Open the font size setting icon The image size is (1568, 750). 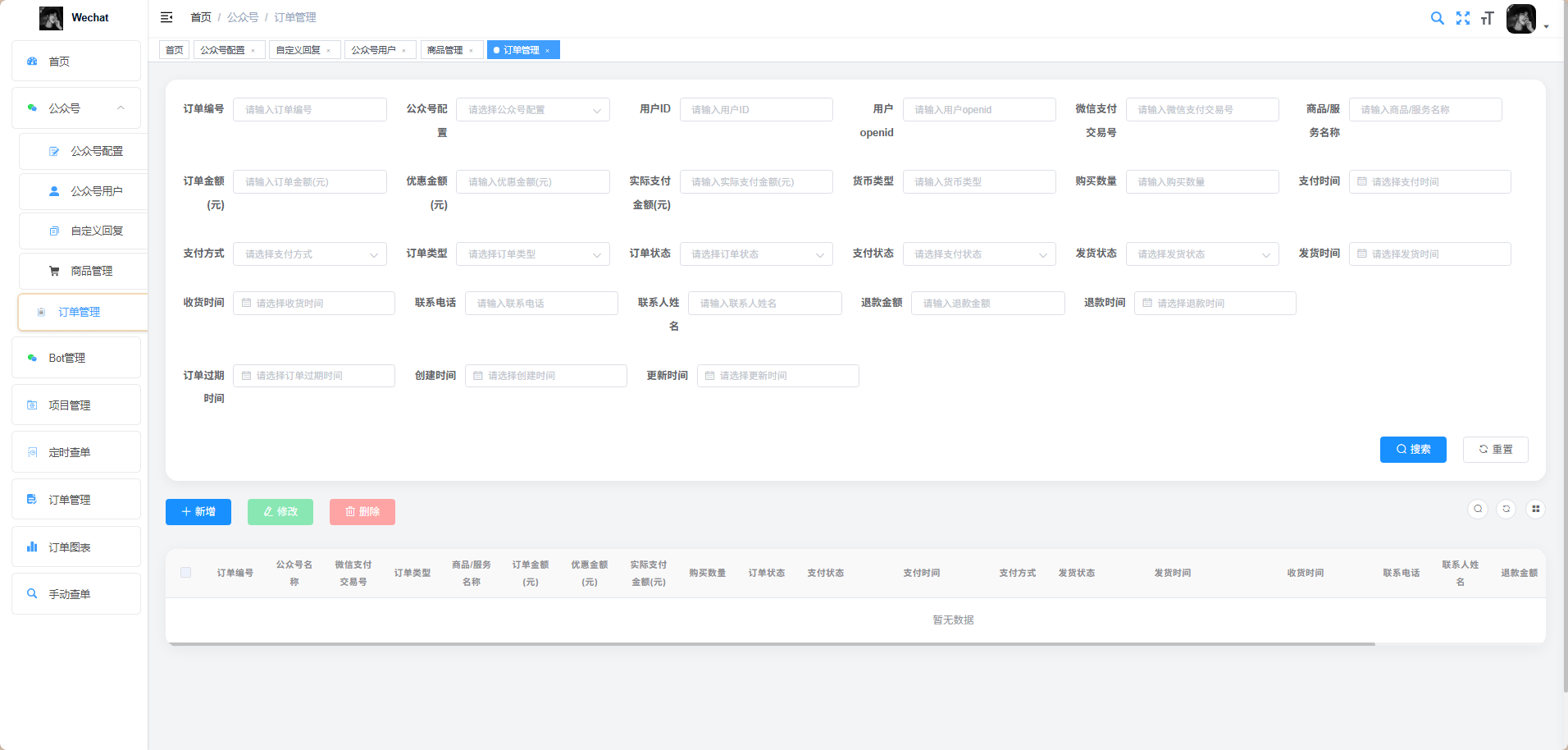[x=1487, y=18]
